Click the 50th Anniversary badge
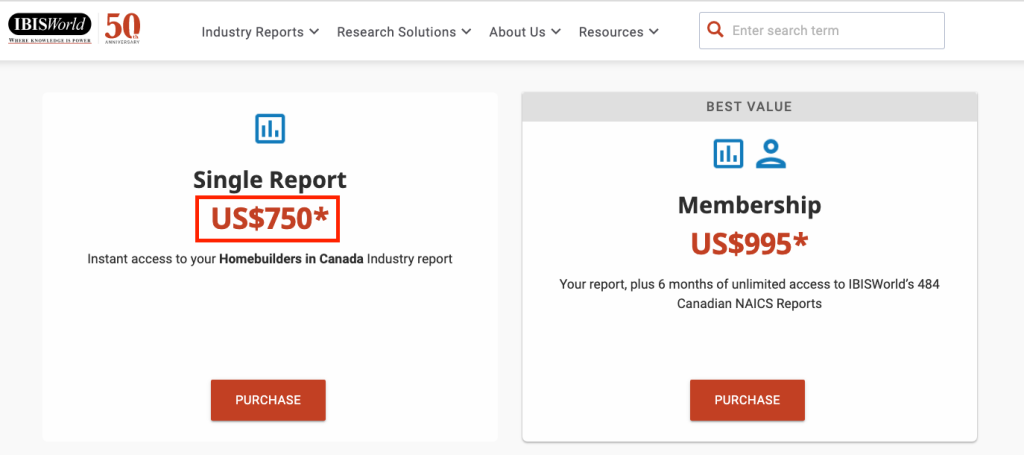This screenshot has height=455, width=1024. coord(123,28)
